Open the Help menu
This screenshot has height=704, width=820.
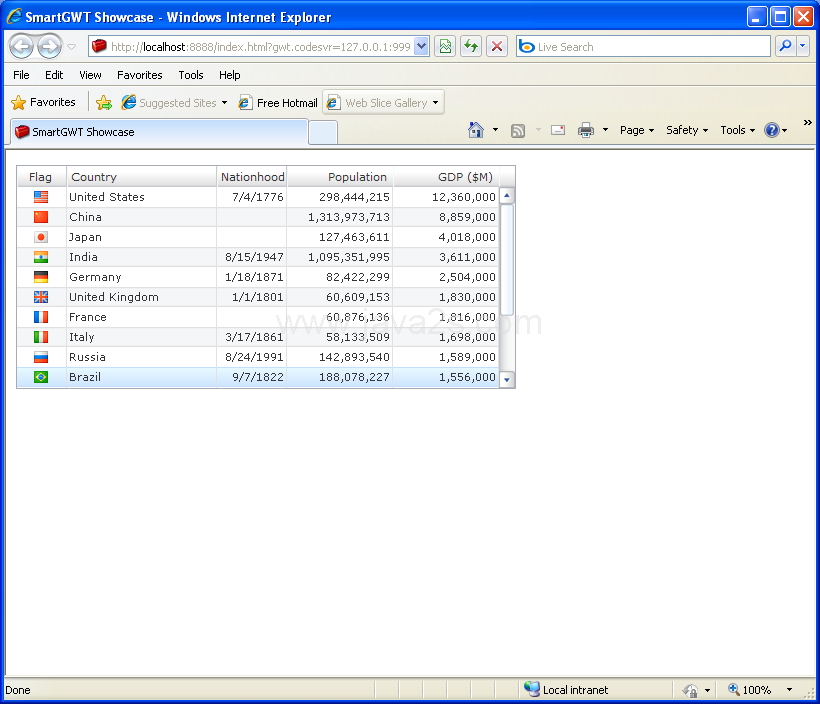[230, 75]
